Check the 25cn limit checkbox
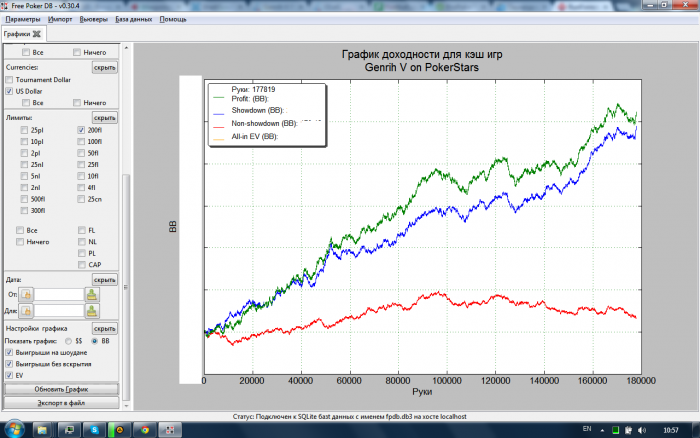 81,199
